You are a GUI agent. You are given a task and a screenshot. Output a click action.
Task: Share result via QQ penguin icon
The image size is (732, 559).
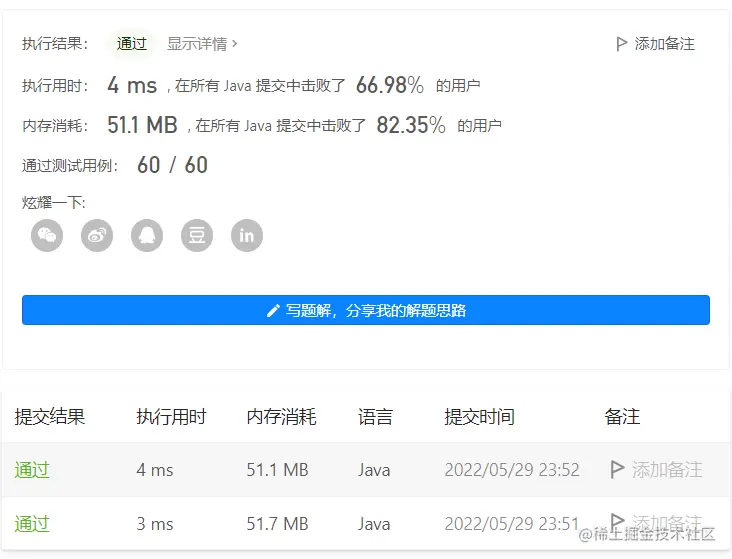[147, 235]
